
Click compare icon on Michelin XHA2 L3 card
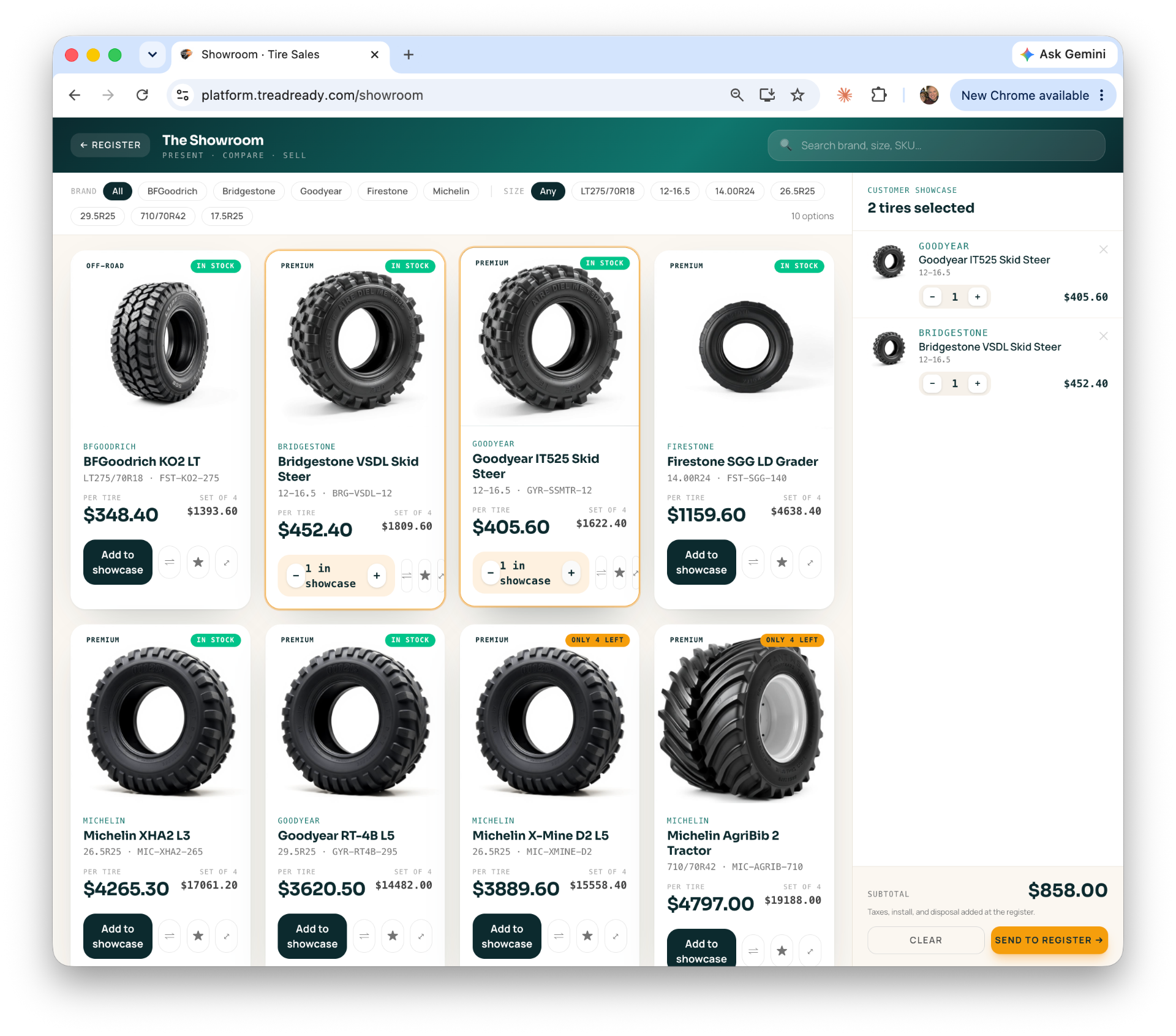(170, 936)
